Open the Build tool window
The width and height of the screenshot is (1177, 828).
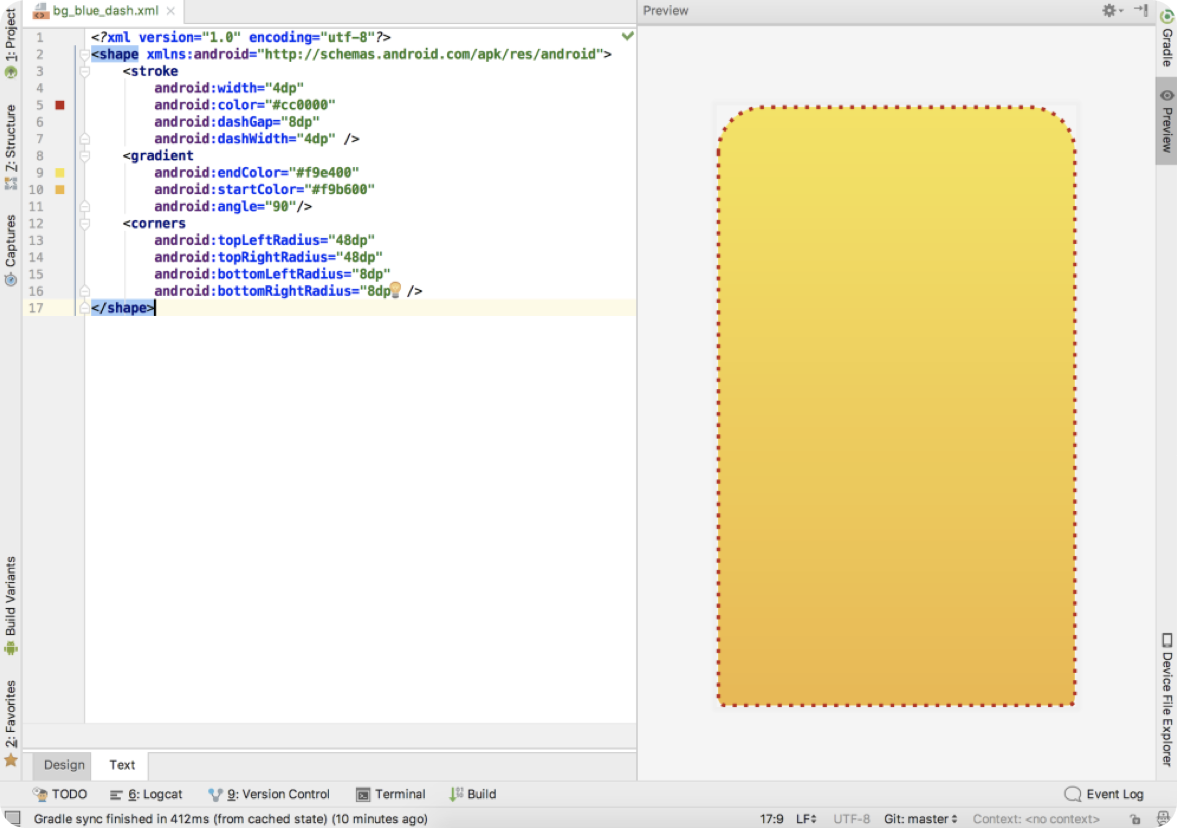[x=473, y=794]
